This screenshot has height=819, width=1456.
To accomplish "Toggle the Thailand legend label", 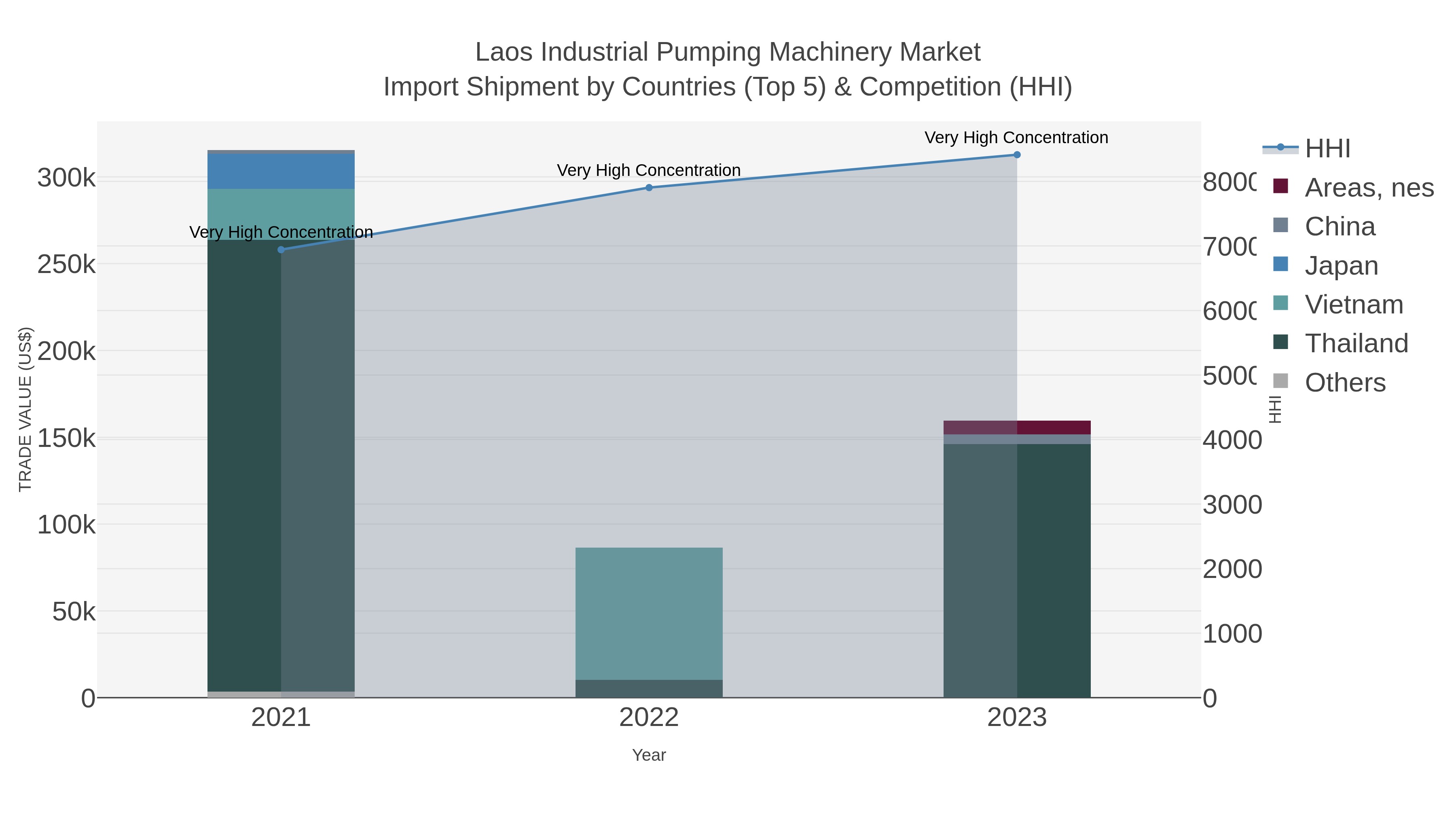I will (x=1357, y=343).
